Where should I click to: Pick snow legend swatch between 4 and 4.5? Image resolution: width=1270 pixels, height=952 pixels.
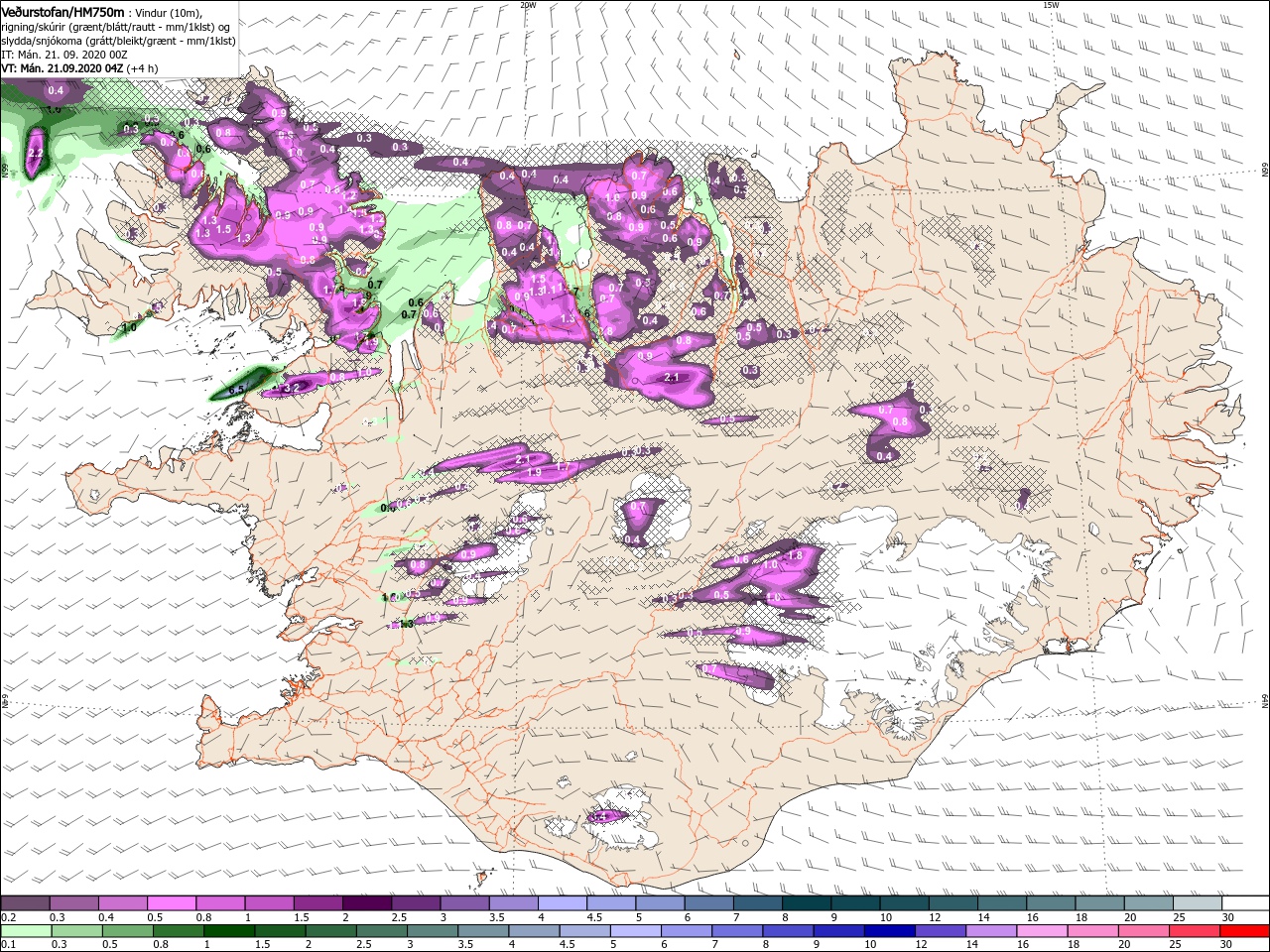[562, 903]
